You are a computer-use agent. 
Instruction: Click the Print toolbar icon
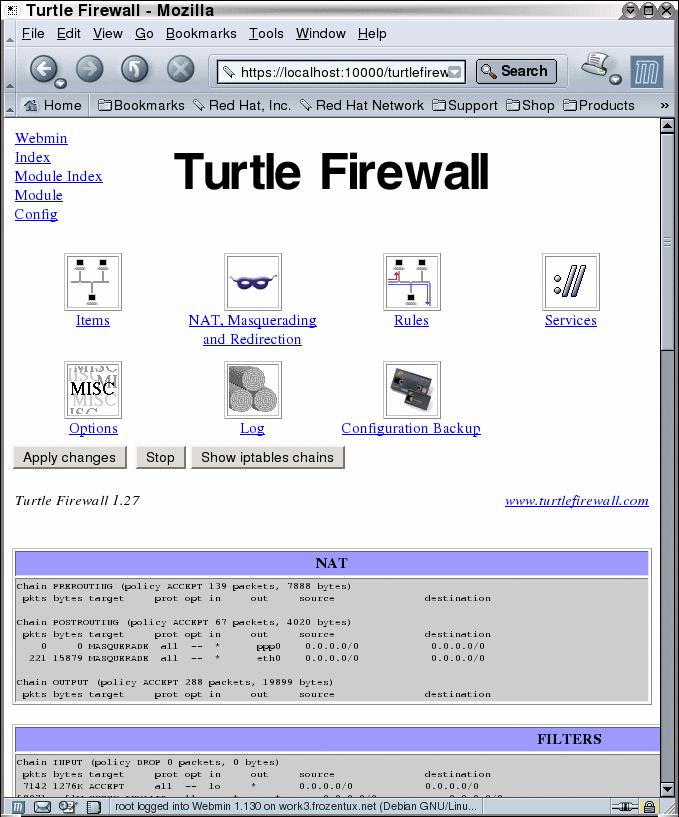597,68
